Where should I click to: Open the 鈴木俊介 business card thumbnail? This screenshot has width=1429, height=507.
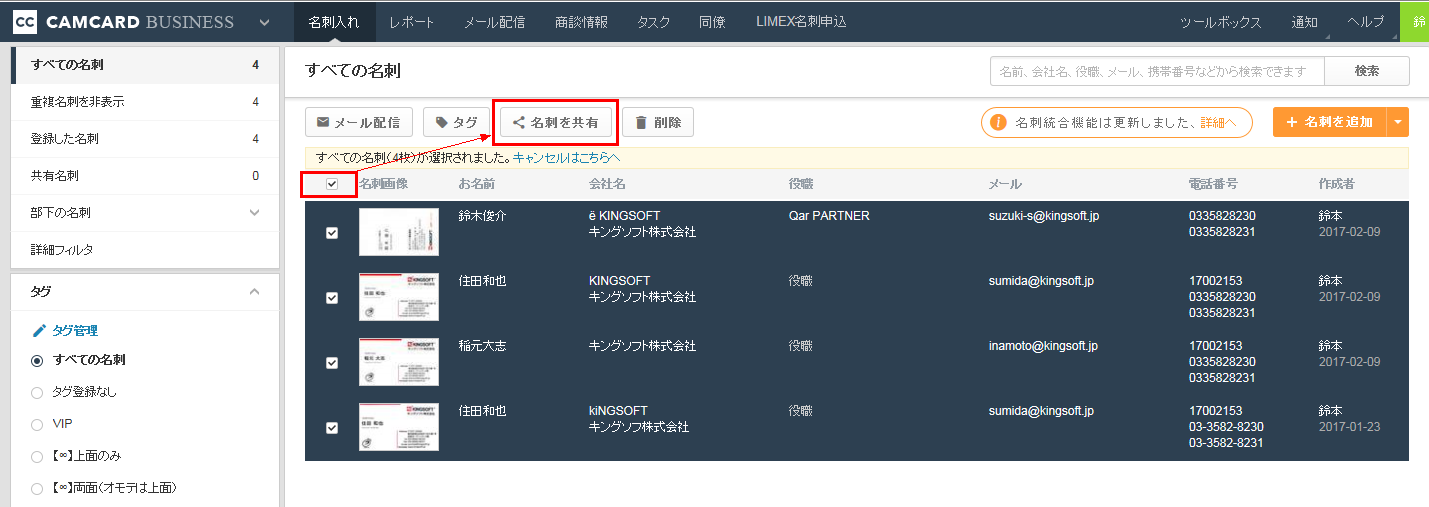pos(399,232)
